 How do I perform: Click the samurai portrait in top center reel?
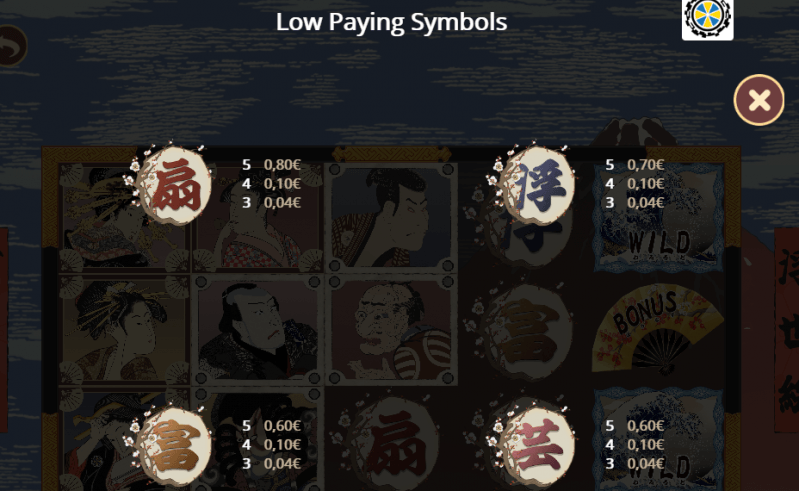[390, 218]
